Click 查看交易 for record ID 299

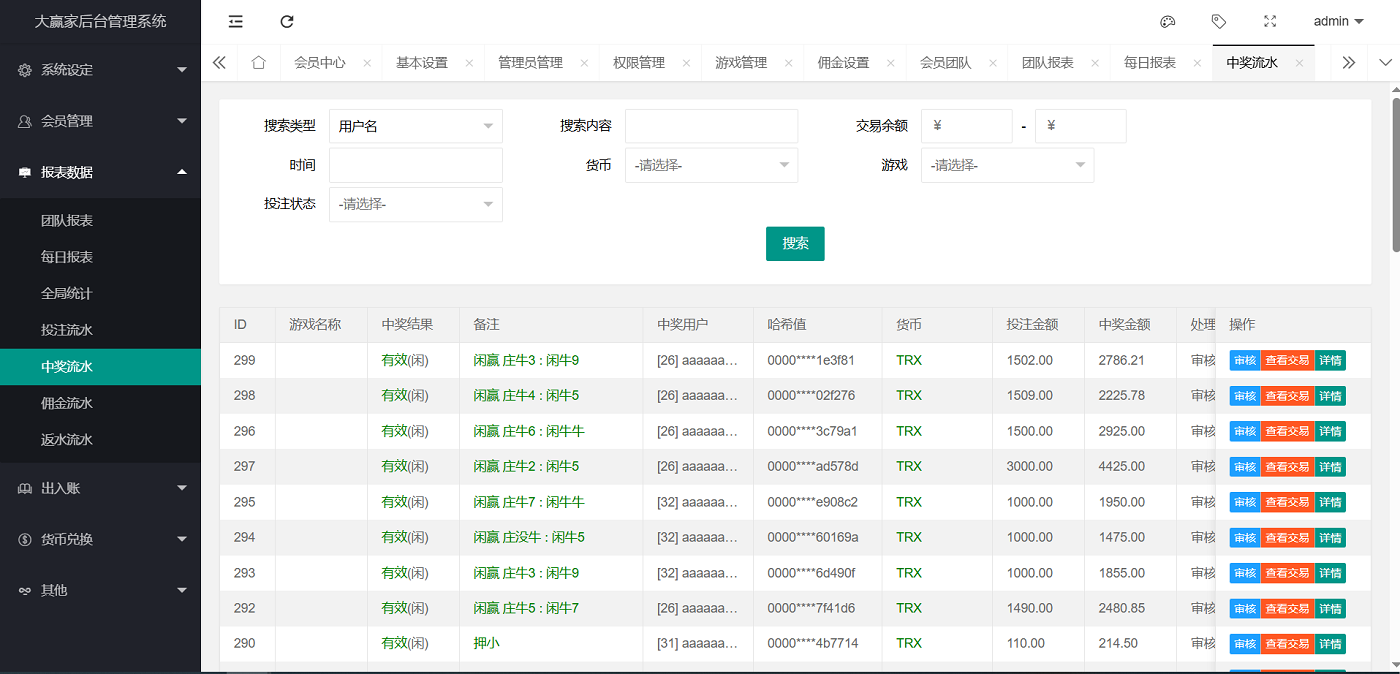[x=1287, y=360]
